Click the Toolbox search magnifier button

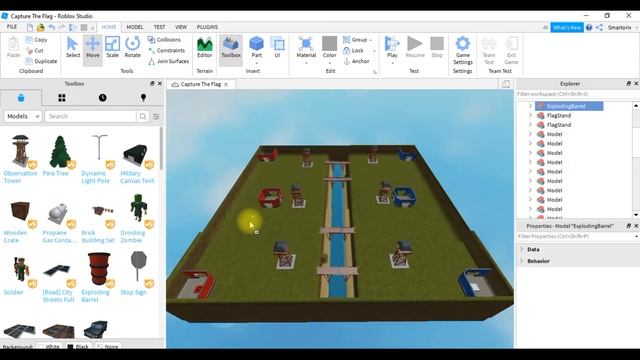coord(142,116)
